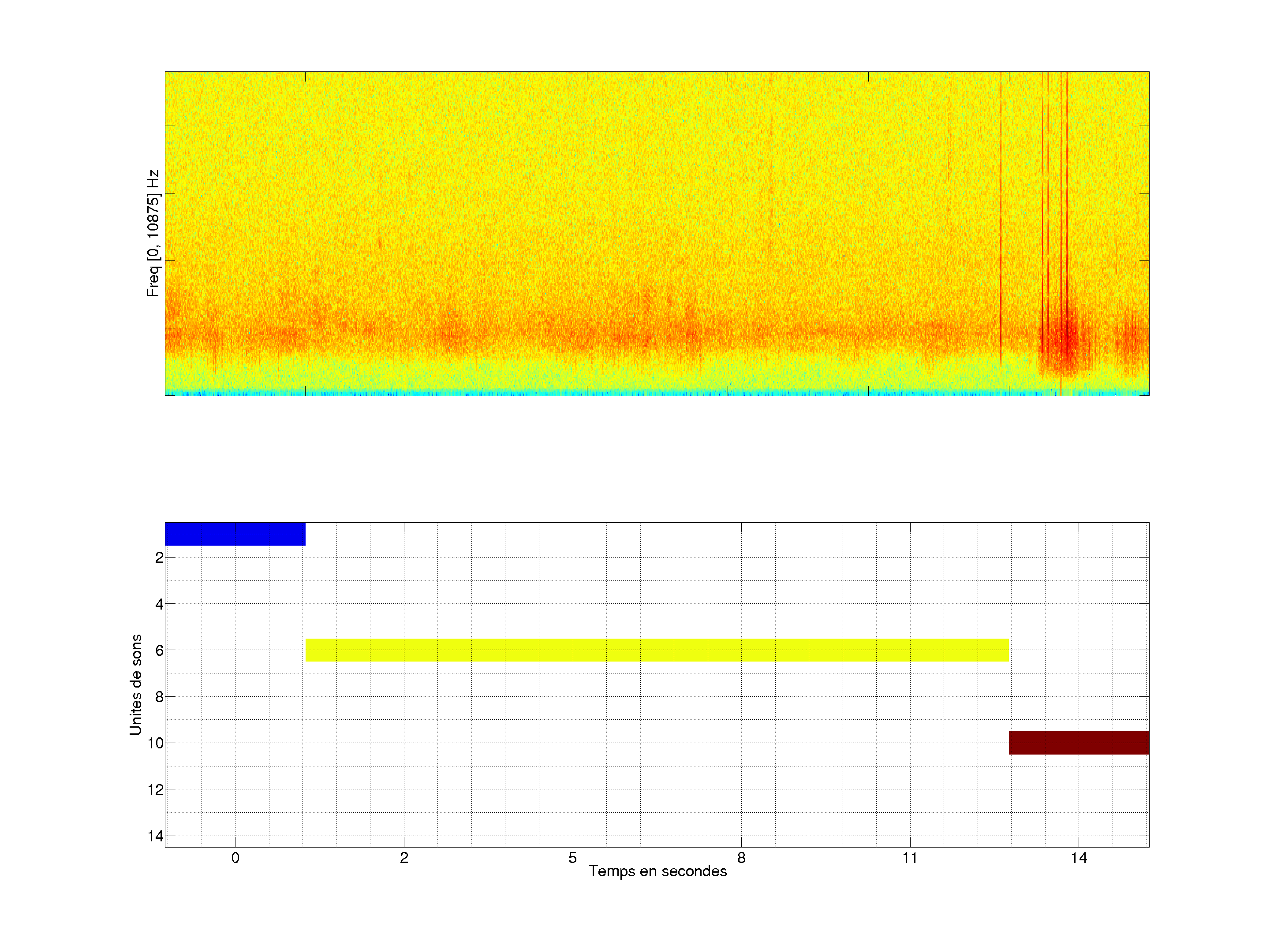Screen dimensions: 1270x952
Task: Click x-axis tick label 11
Action: click(909, 858)
